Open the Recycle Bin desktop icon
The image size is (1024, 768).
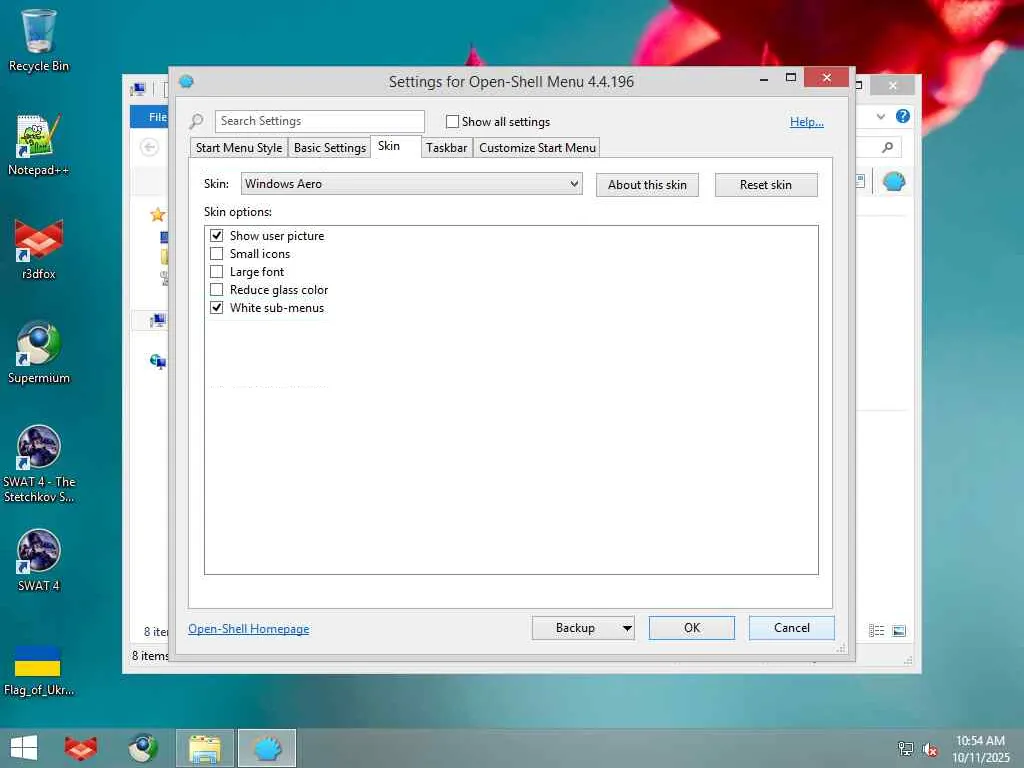[39, 40]
